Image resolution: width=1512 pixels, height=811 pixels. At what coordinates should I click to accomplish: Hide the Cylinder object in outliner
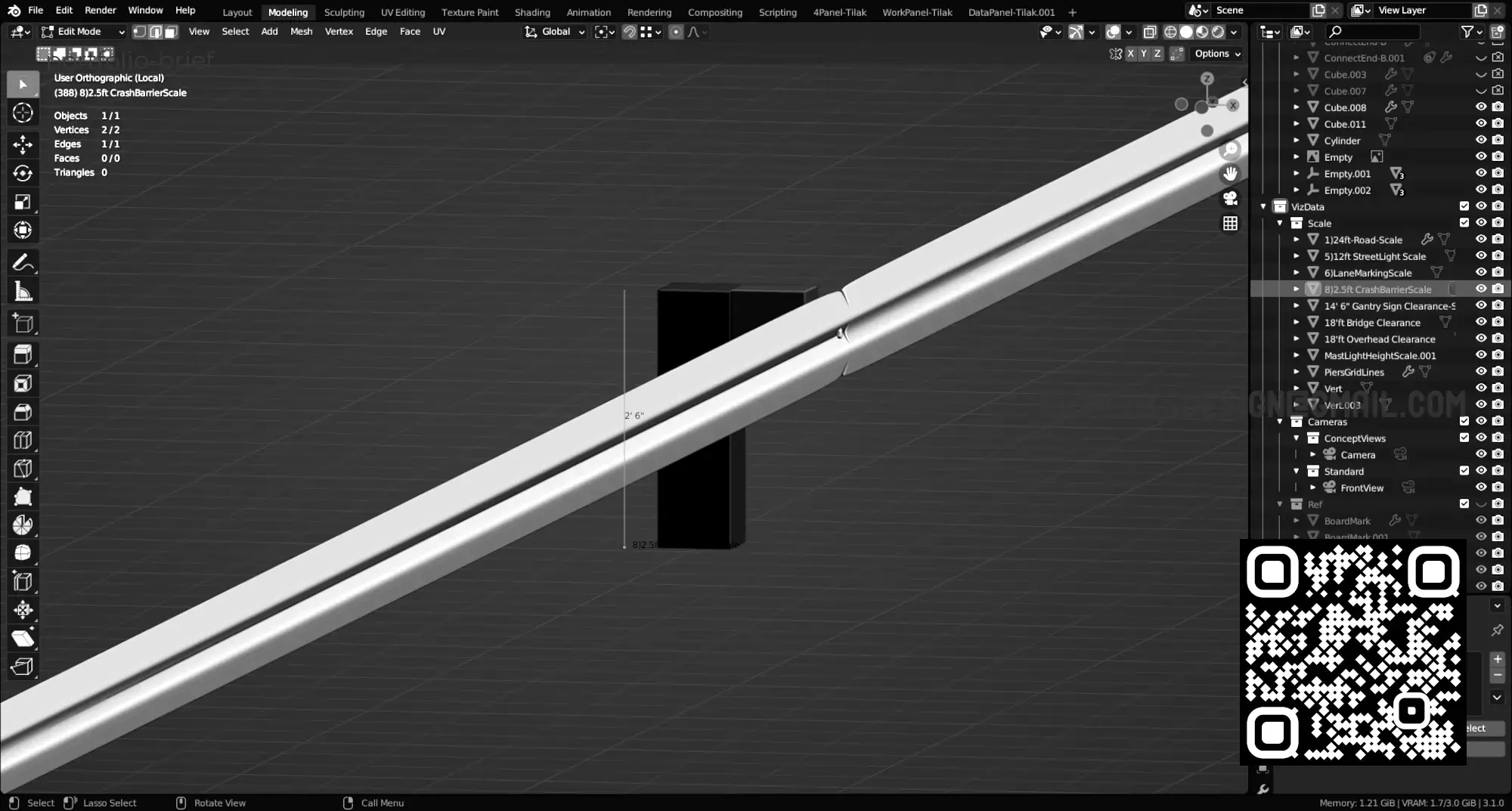[1480, 140]
